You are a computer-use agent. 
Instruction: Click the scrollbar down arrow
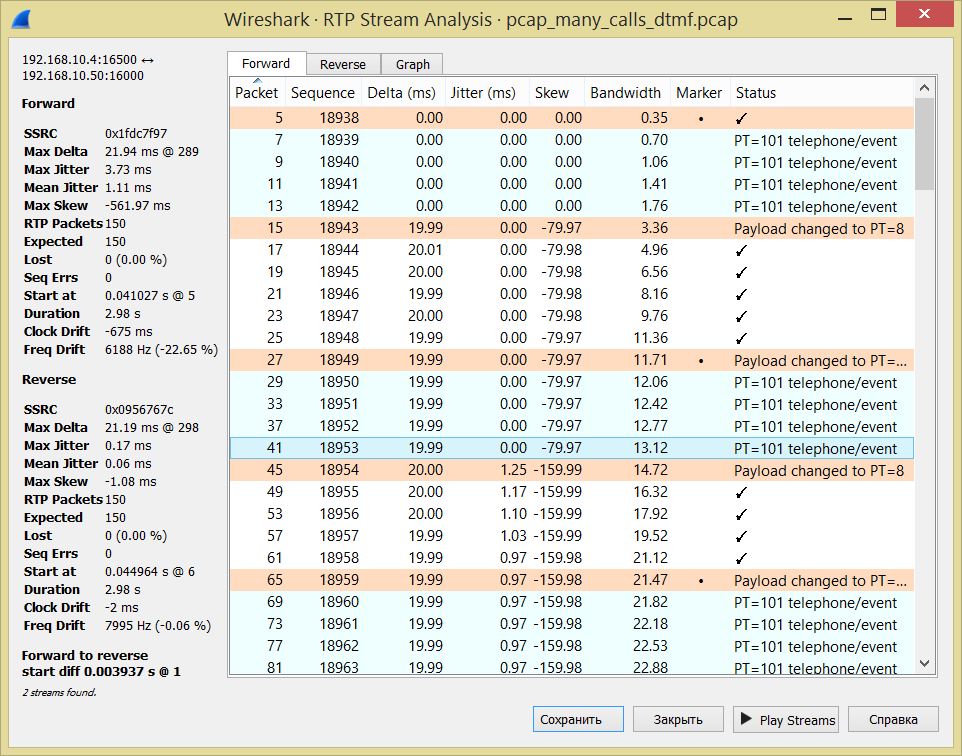click(x=925, y=663)
